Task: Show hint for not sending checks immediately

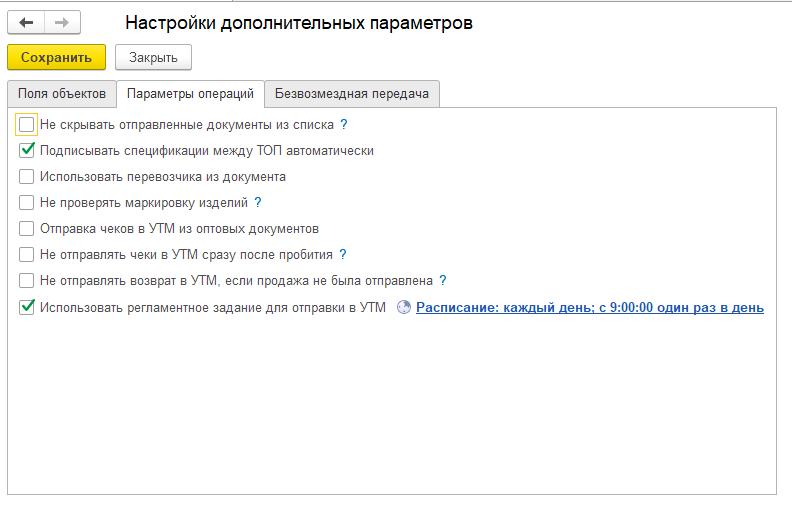Action: pos(342,255)
